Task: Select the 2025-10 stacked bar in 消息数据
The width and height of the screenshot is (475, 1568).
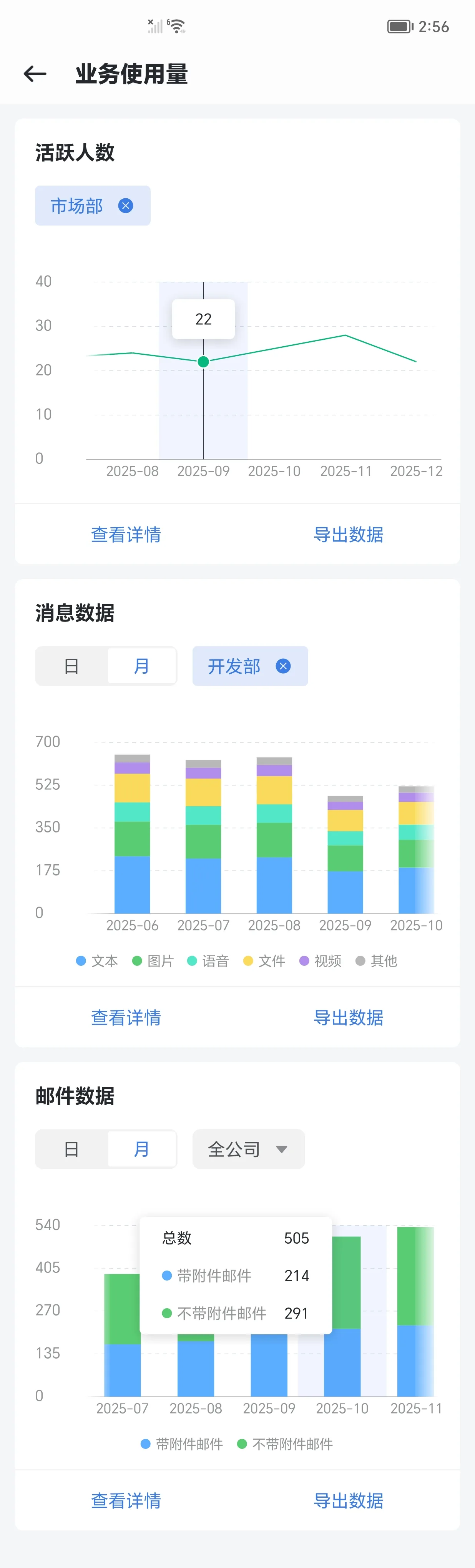Action: [417, 850]
